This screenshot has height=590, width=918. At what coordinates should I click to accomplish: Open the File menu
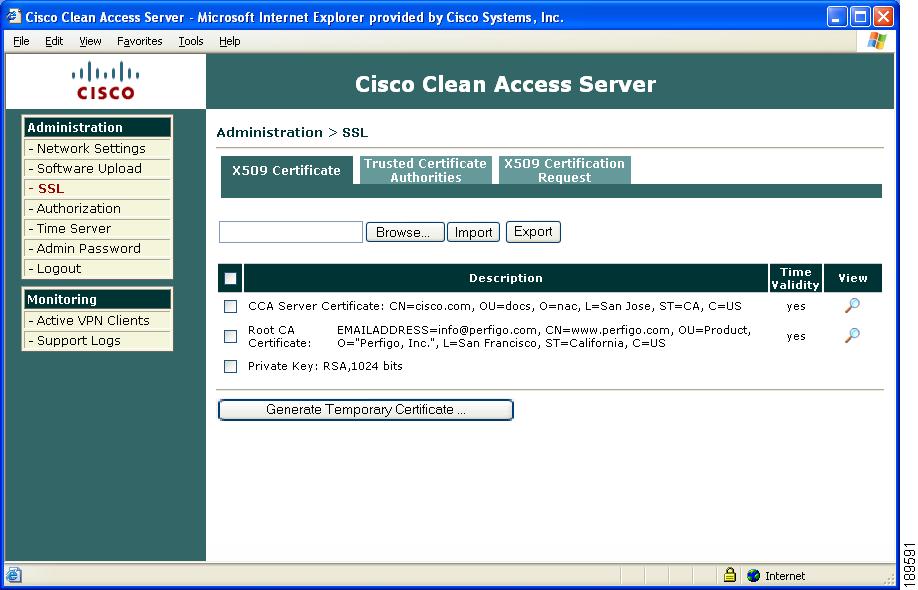21,41
